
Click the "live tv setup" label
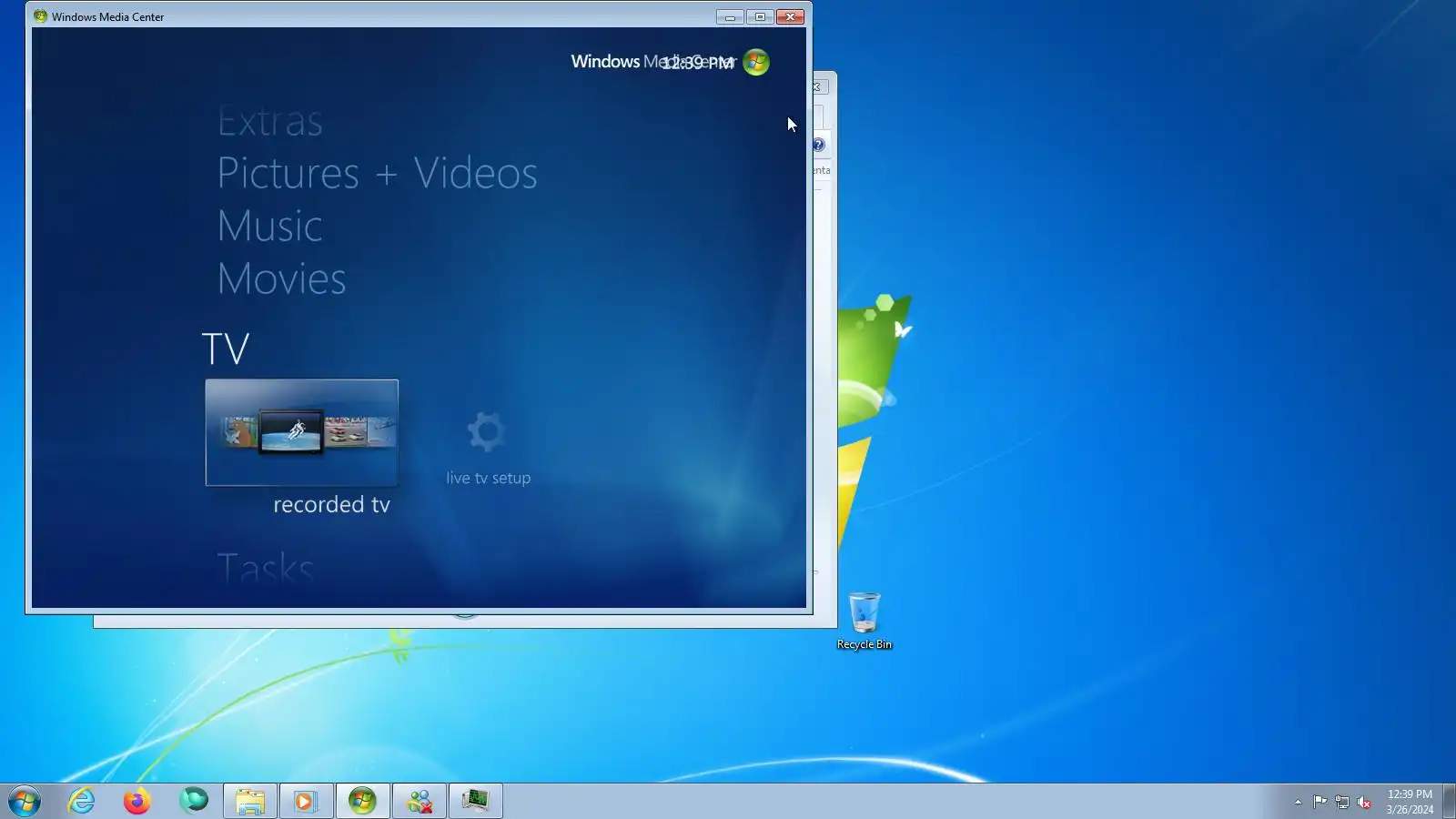click(488, 478)
